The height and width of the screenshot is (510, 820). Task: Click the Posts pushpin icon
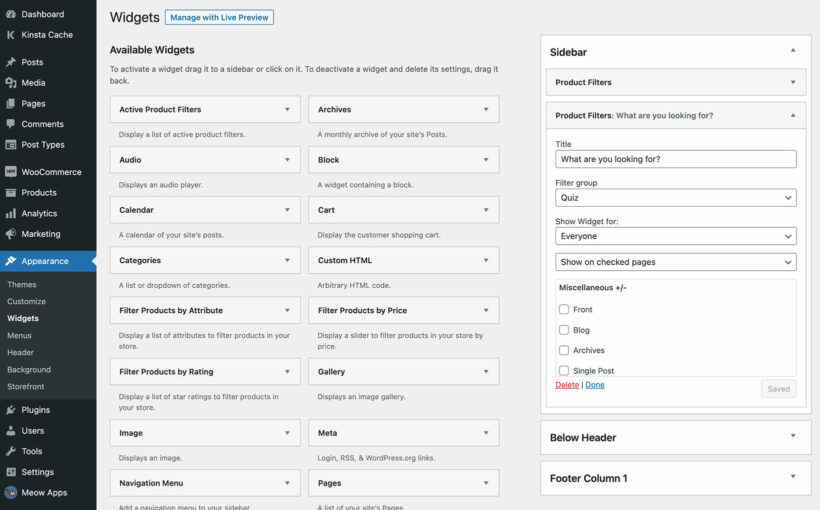(10, 62)
